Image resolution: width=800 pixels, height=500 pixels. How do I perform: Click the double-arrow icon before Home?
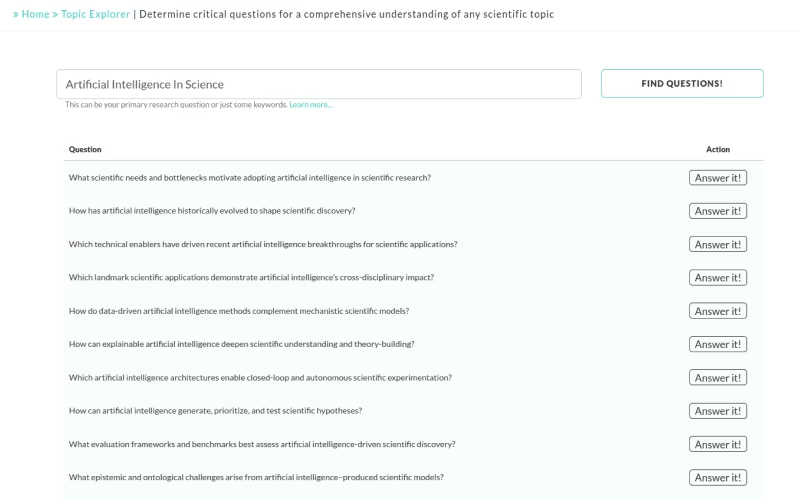(16, 14)
